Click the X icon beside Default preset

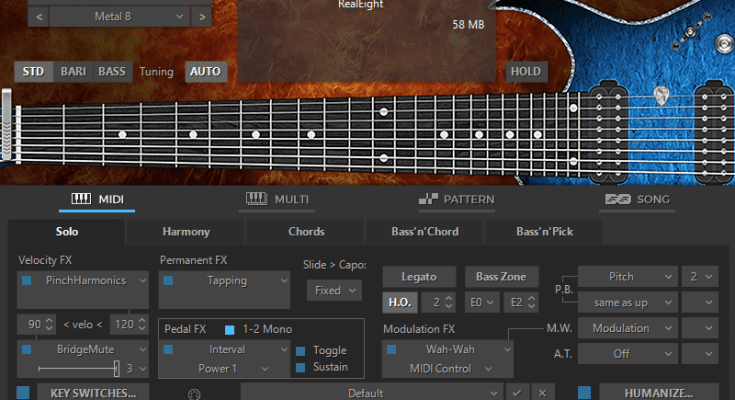point(541,393)
